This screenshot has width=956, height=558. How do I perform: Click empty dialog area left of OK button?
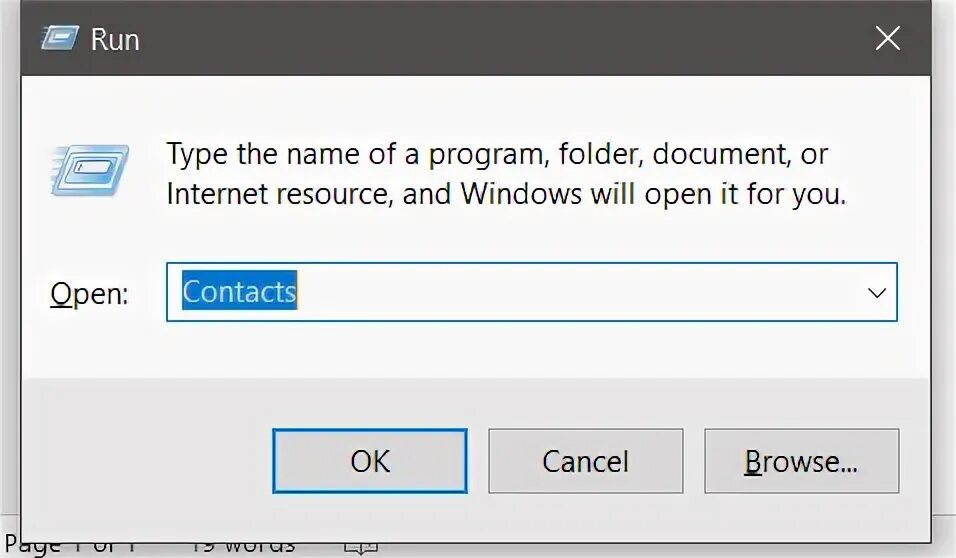(146, 461)
